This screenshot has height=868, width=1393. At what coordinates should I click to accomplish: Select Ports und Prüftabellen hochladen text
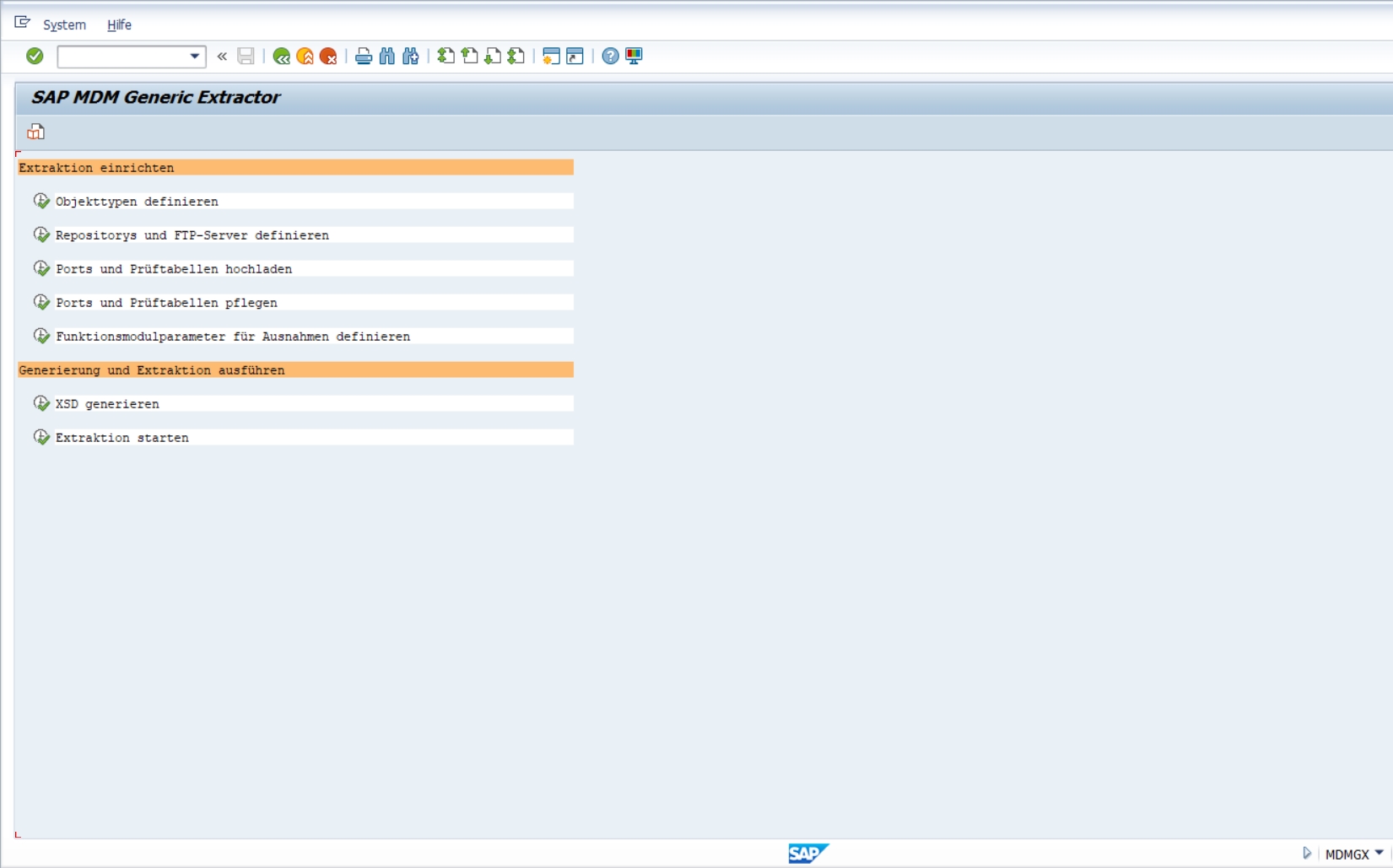click(174, 269)
